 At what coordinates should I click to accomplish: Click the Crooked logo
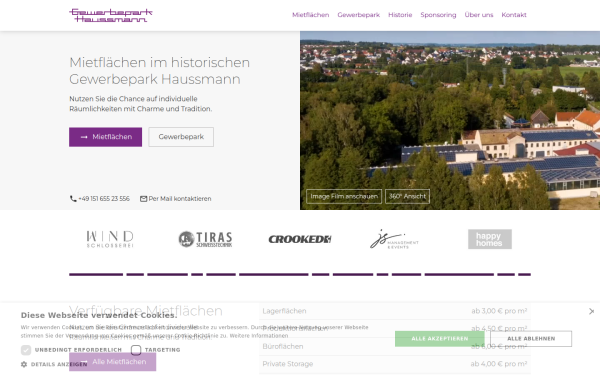coord(300,239)
